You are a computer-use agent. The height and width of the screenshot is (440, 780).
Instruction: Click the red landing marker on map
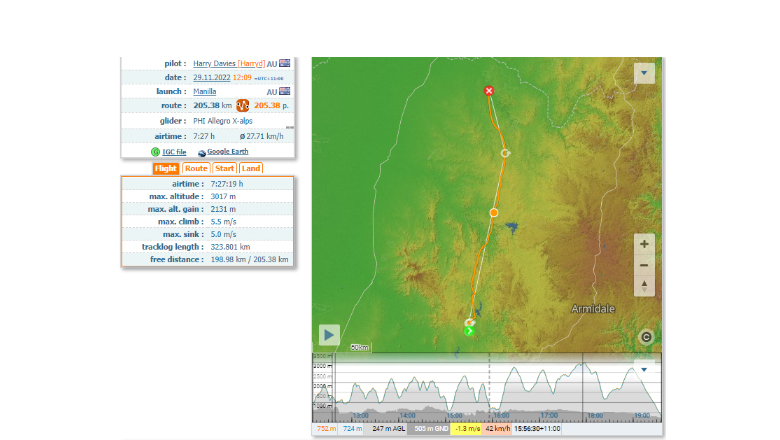coord(489,91)
